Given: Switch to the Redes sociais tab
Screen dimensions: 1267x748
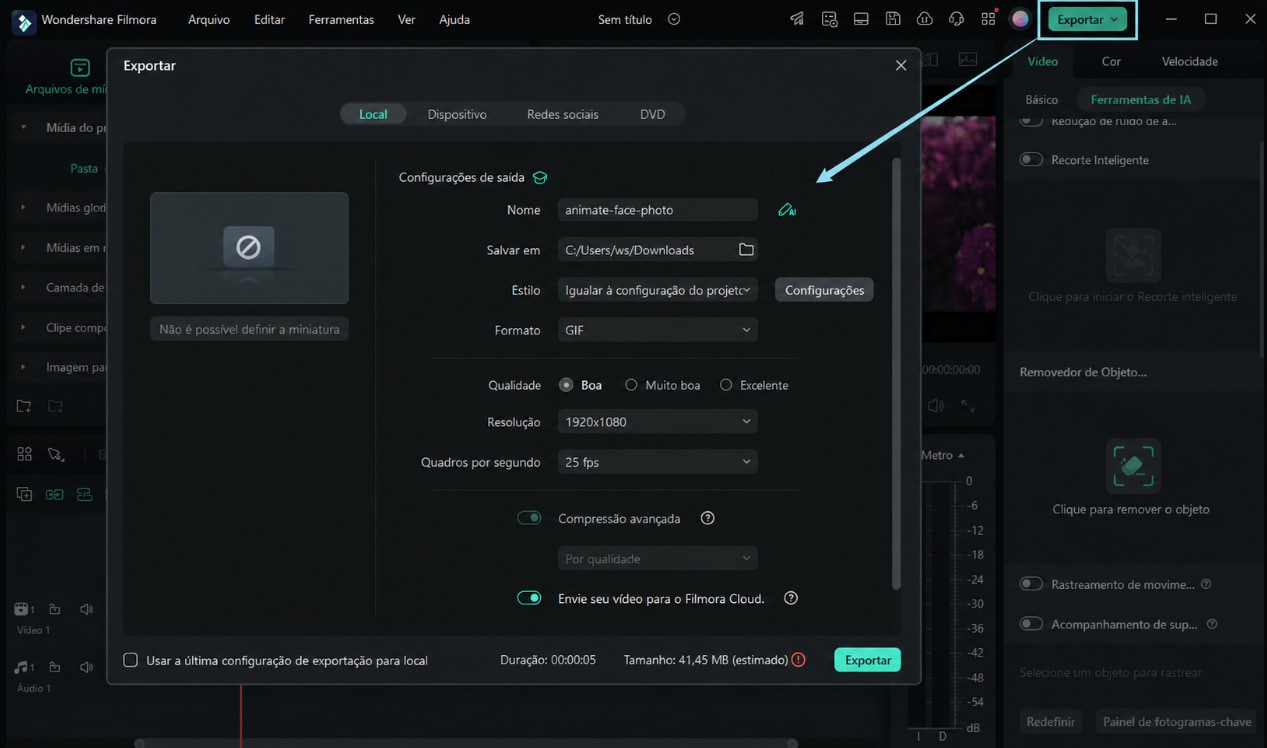Looking at the screenshot, I should 563,114.
